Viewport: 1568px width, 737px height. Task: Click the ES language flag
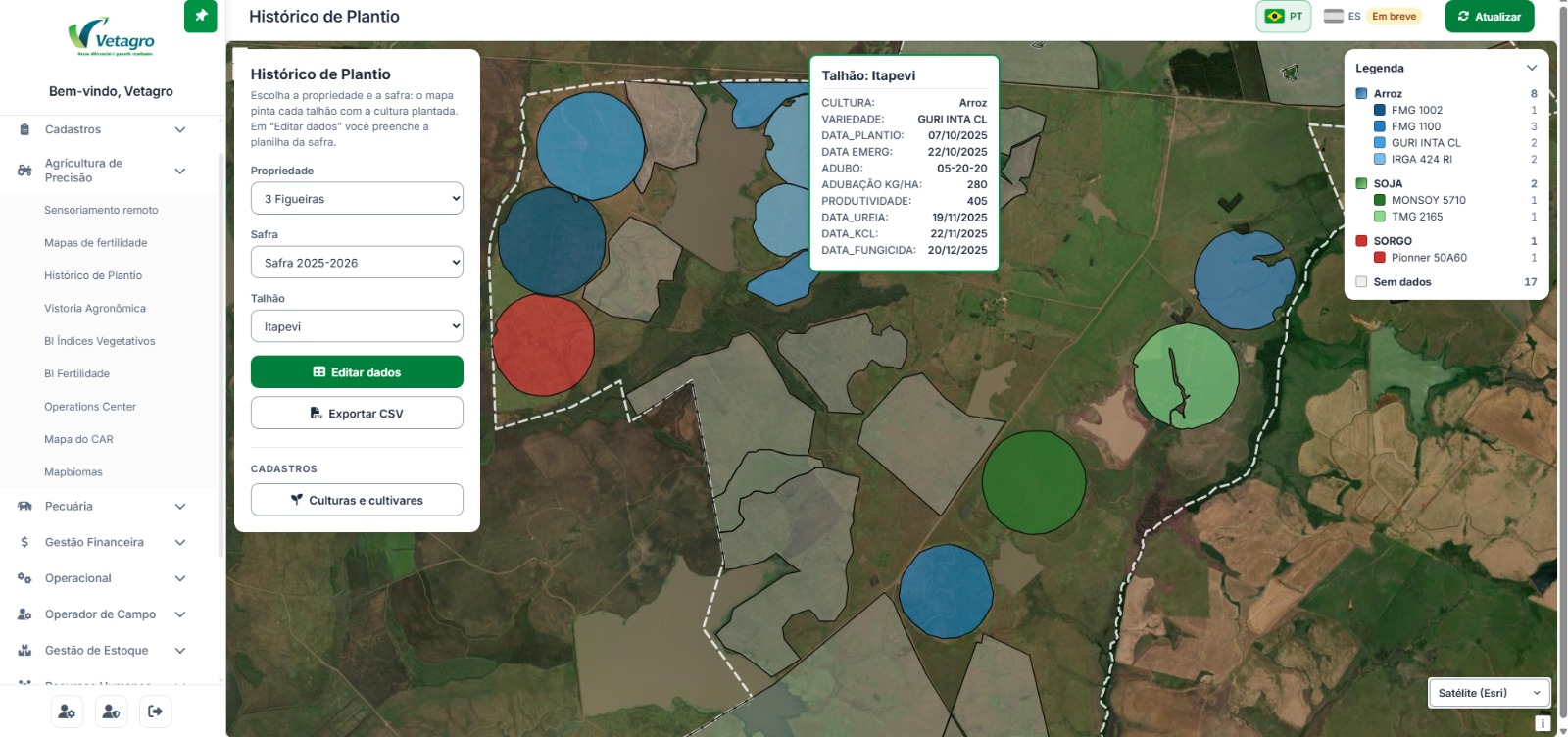1333,16
